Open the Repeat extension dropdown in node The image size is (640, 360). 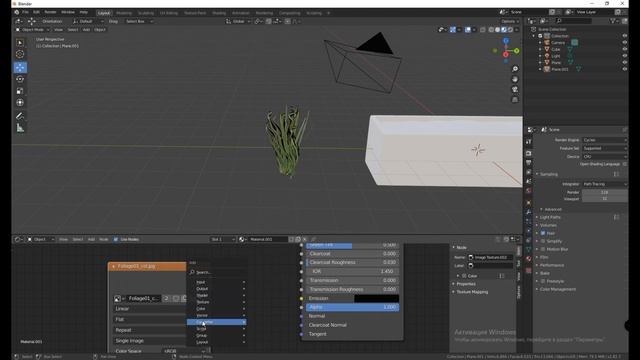(149, 330)
